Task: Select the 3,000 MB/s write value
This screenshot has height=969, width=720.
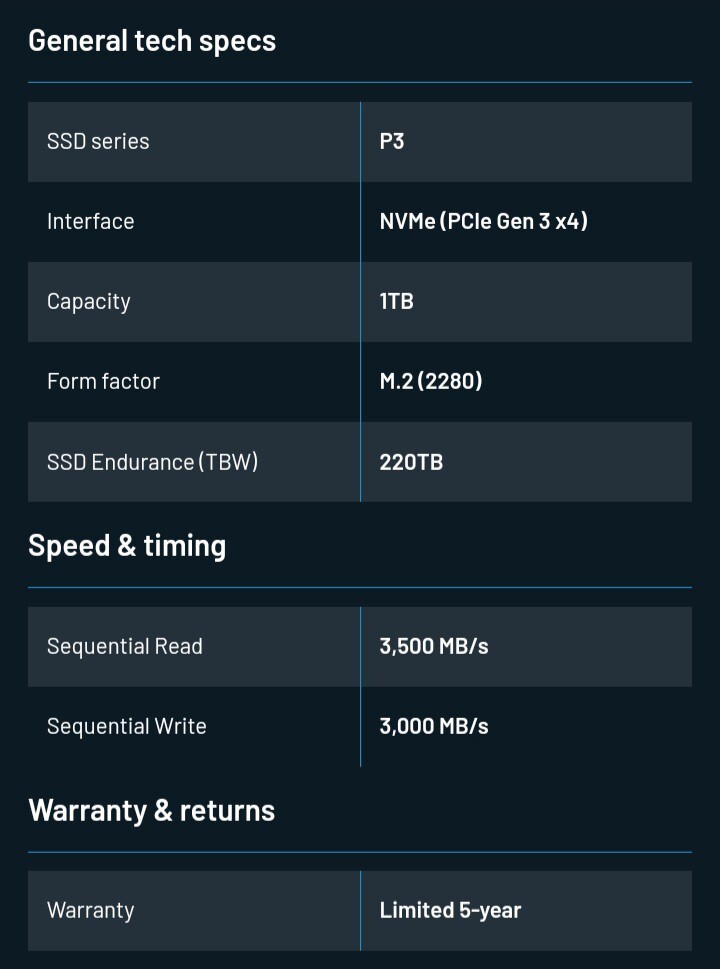Action: tap(434, 726)
